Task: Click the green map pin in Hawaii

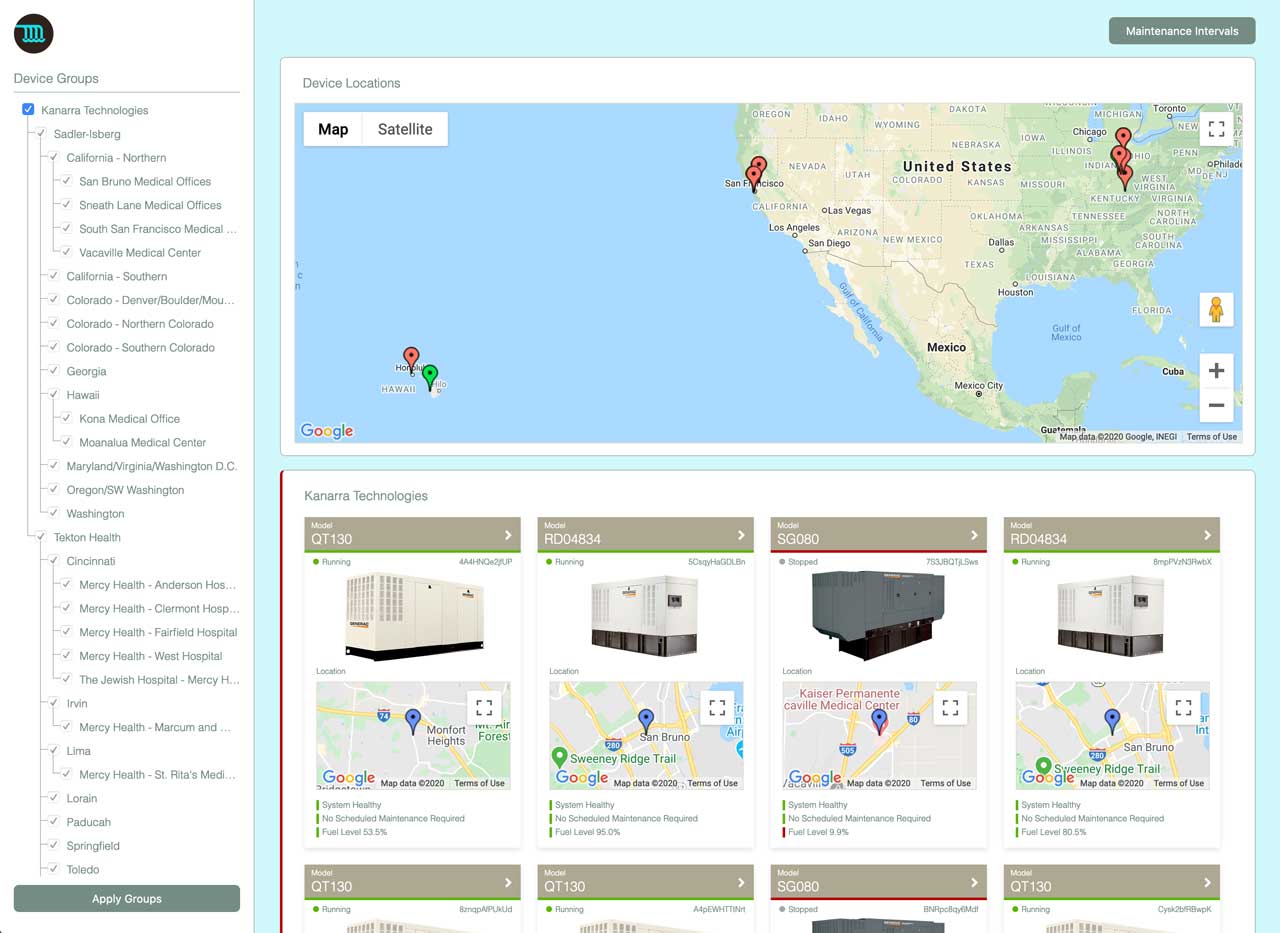Action: [430, 377]
